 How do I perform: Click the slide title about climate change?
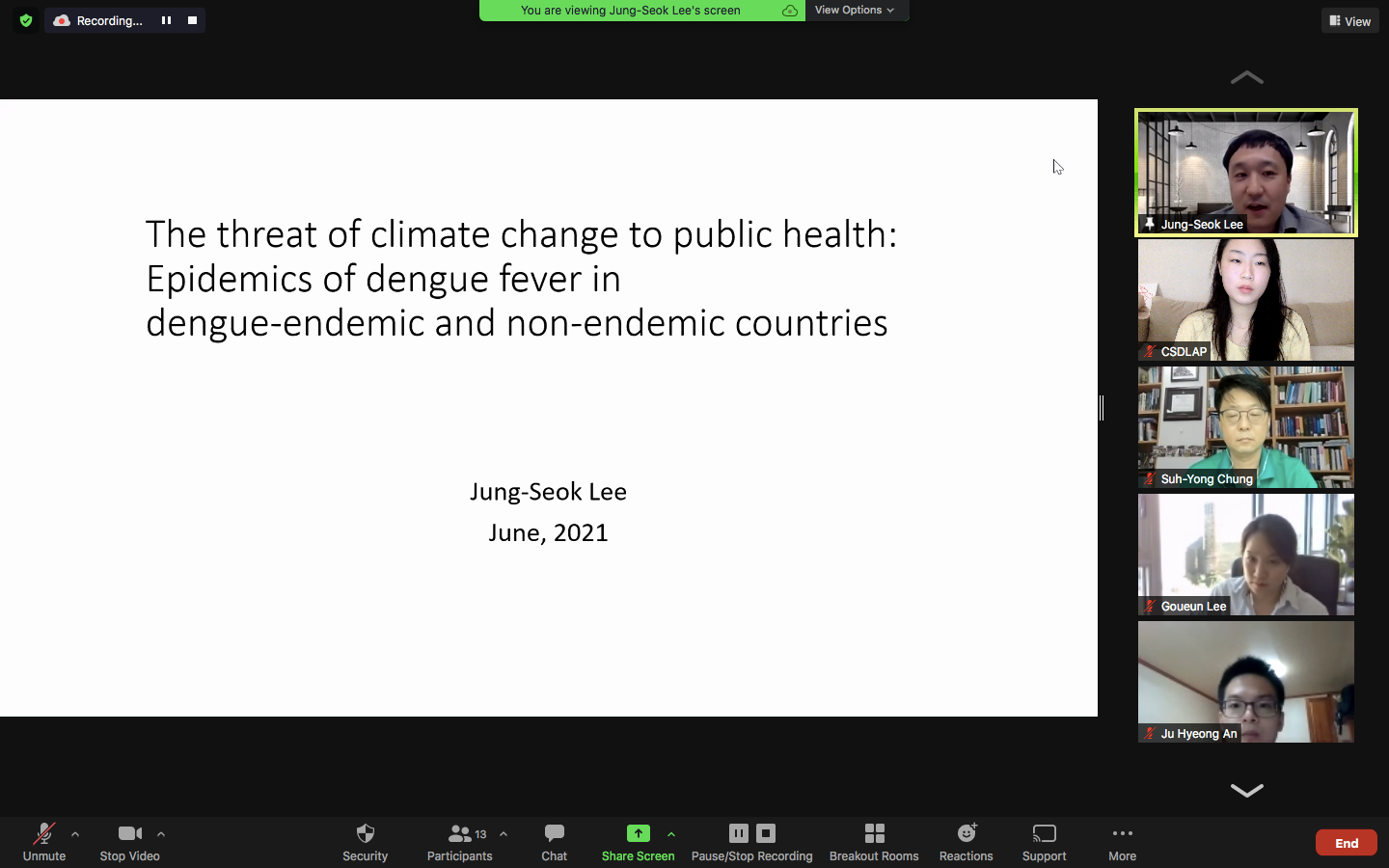(521, 278)
